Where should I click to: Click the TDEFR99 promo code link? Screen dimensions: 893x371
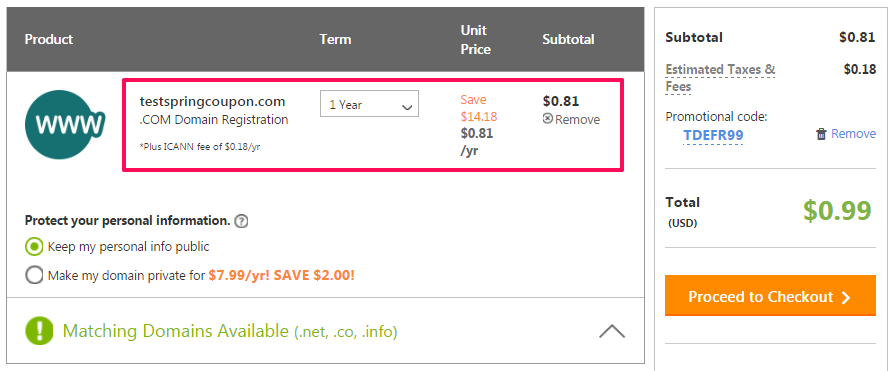coord(713,136)
